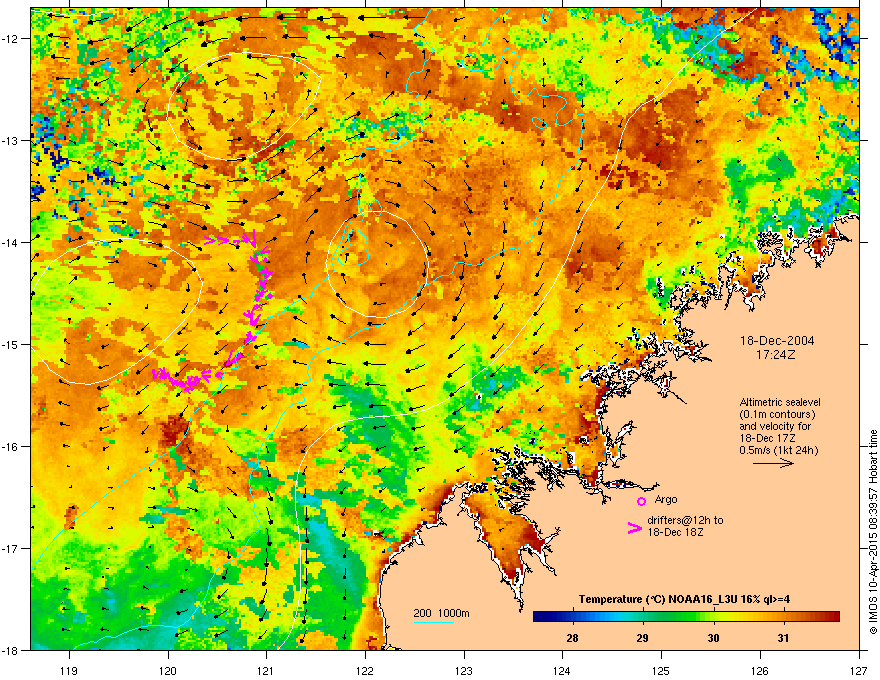This screenshot has height=680, width=880.
Task: Click the '18-Dec 18Z' drifter legend line
Action: click(675, 532)
